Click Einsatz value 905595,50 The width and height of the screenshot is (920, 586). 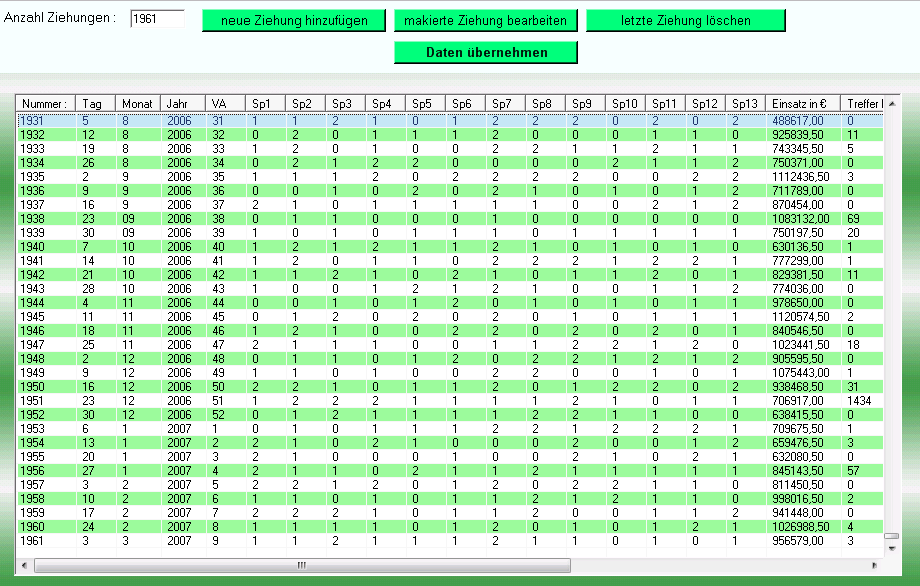(x=797, y=359)
